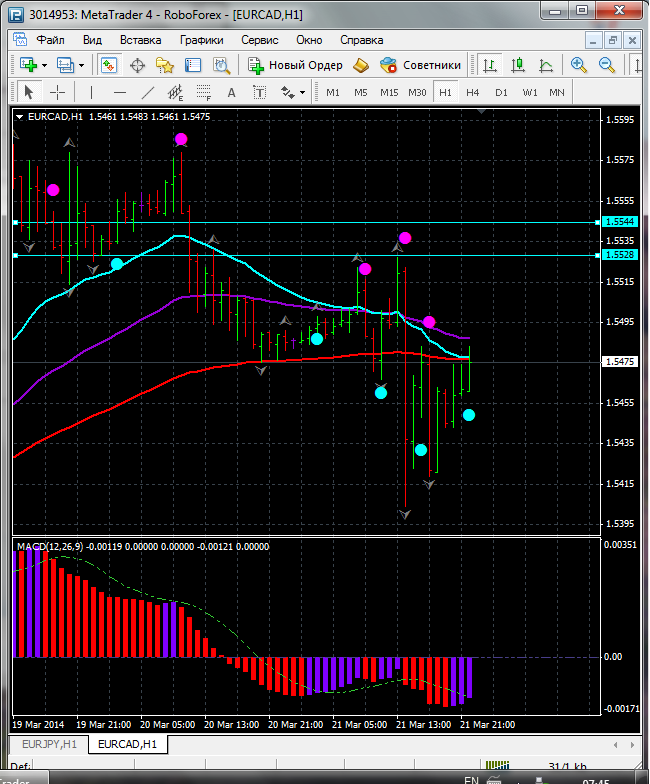
Task: Click the chart menu triangle beside EURCAD,H1
Action: [20, 117]
